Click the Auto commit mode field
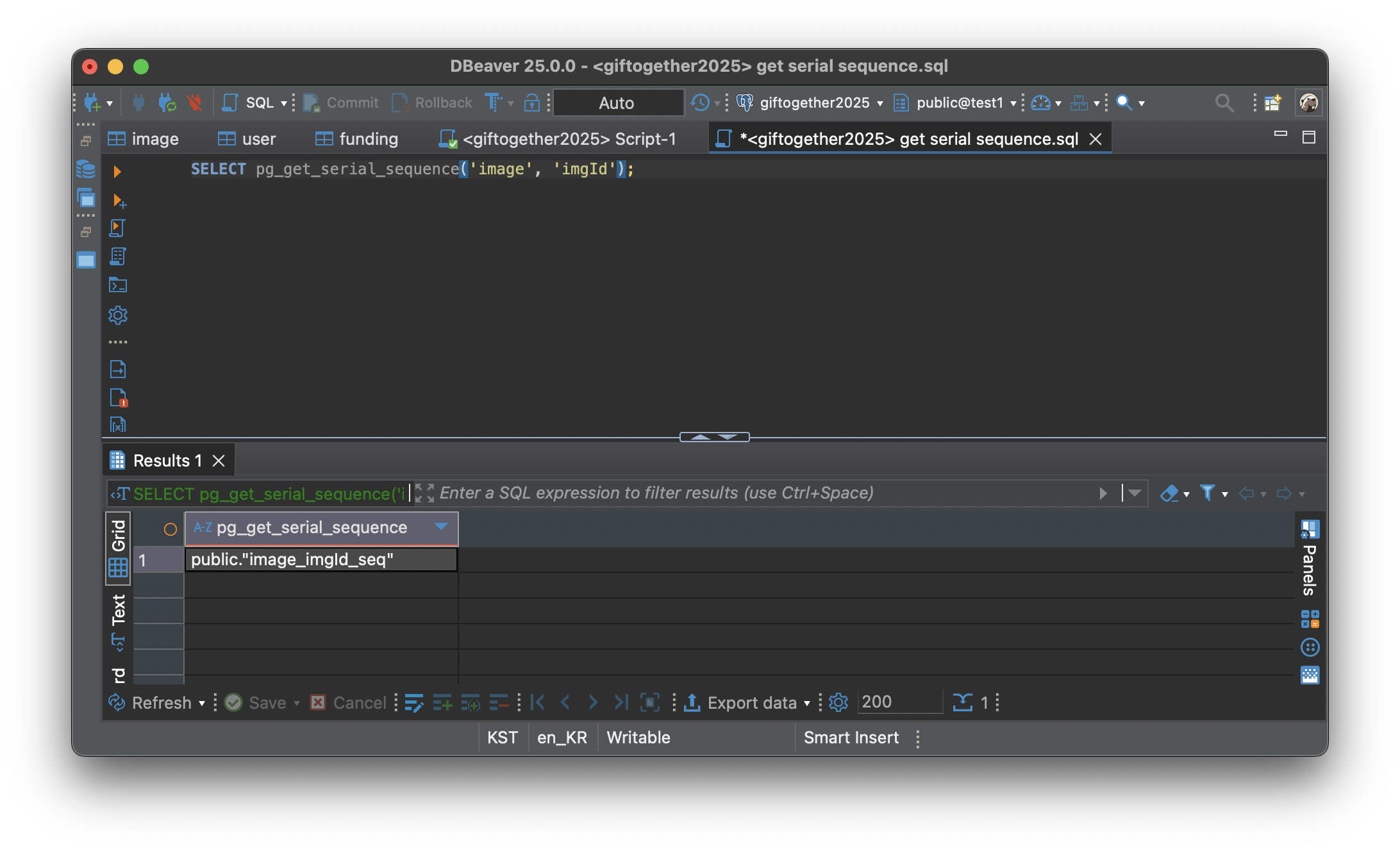This screenshot has width=1400, height=851. [x=618, y=103]
